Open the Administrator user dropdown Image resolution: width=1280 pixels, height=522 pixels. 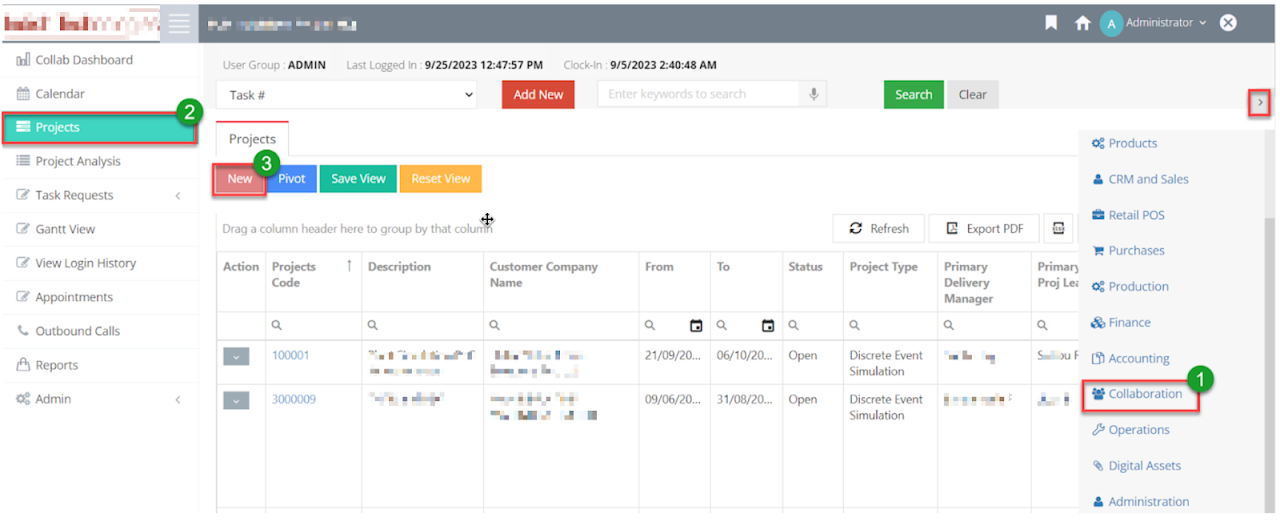(1153, 23)
